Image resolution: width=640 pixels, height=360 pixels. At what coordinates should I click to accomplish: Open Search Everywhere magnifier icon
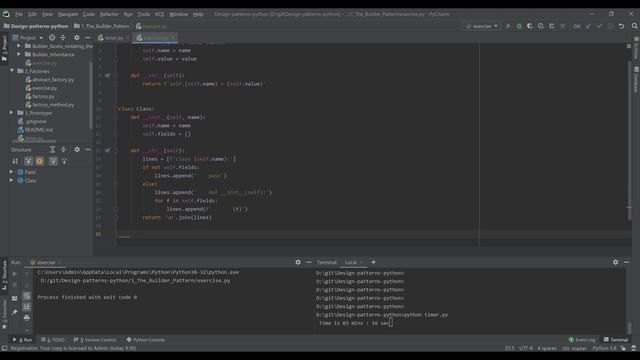[635, 26]
